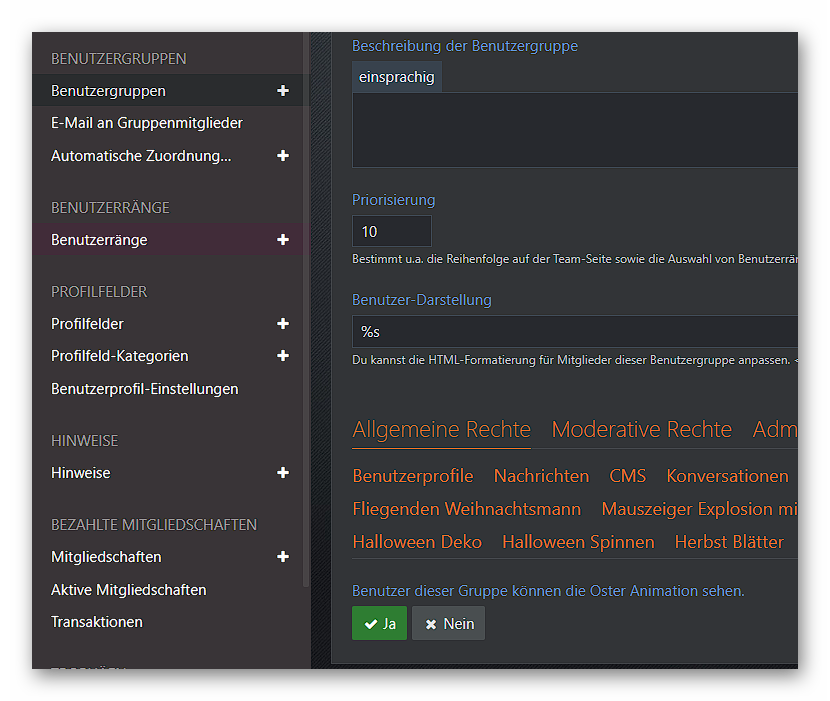This screenshot has width=830, height=701.
Task: Open E-Mail an Gruppenmitglieder link
Action: 147,123
